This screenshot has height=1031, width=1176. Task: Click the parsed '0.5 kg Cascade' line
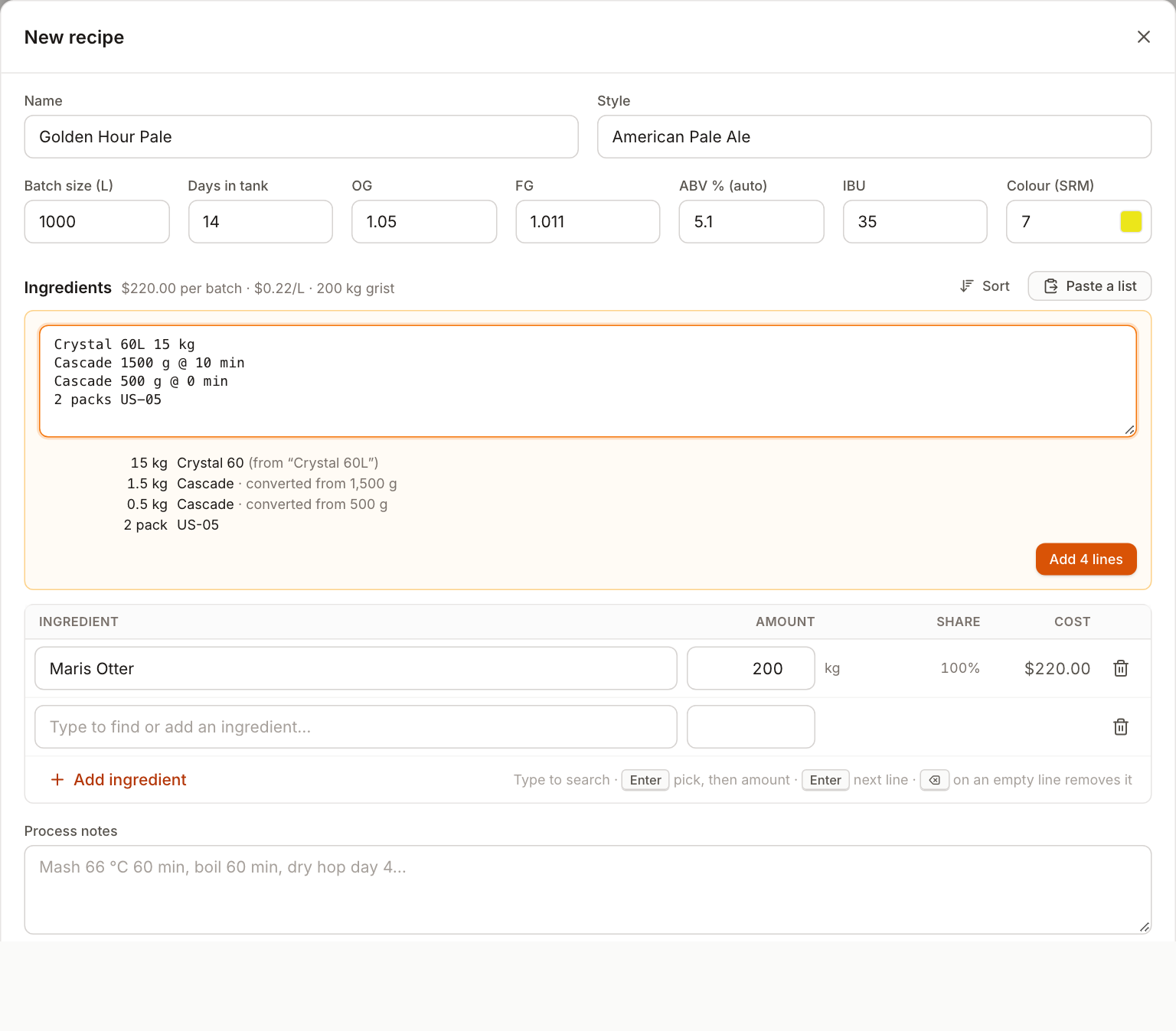point(256,504)
